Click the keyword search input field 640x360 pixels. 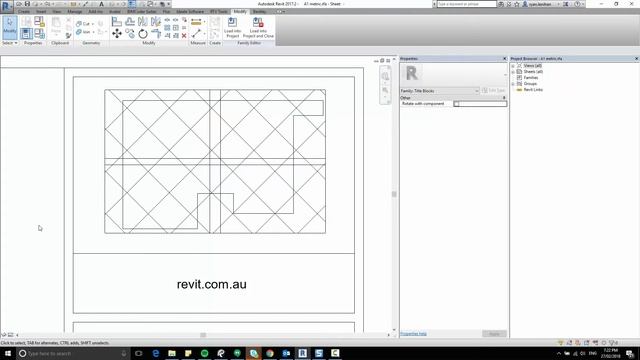[467, 4]
